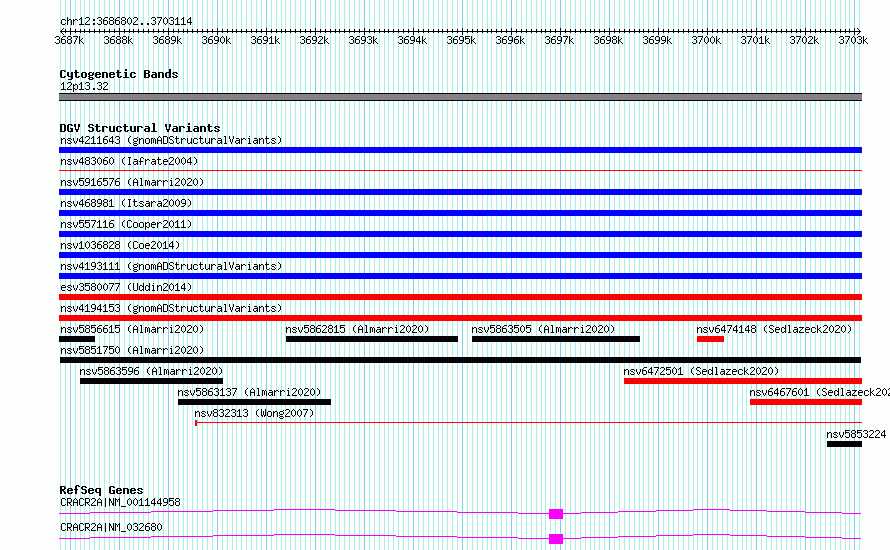Select nsv4193111 gnomAD variant label
The height and width of the screenshot is (550, 890).
(x=171, y=266)
